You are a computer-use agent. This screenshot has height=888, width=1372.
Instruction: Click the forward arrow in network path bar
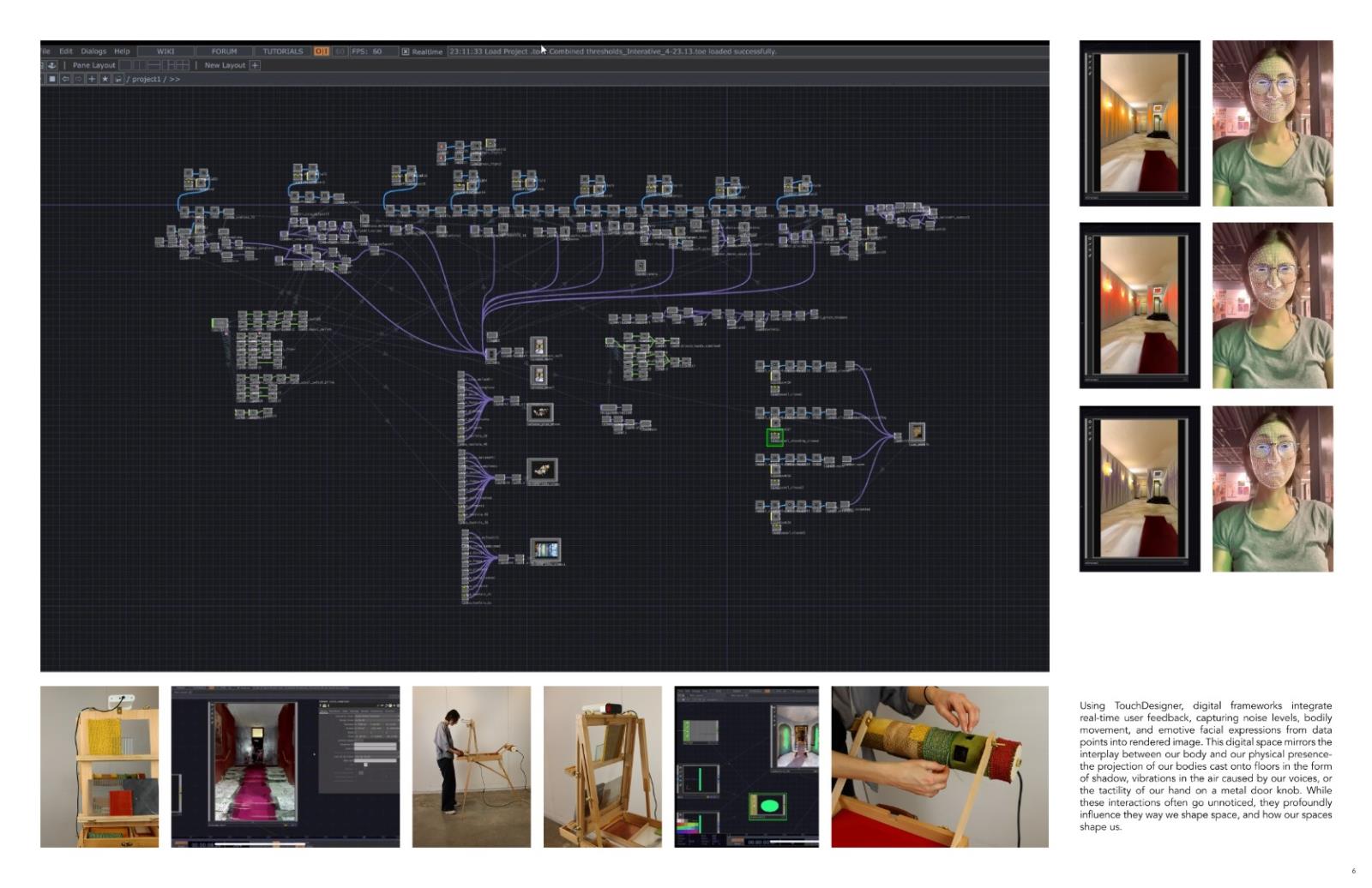(78, 79)
